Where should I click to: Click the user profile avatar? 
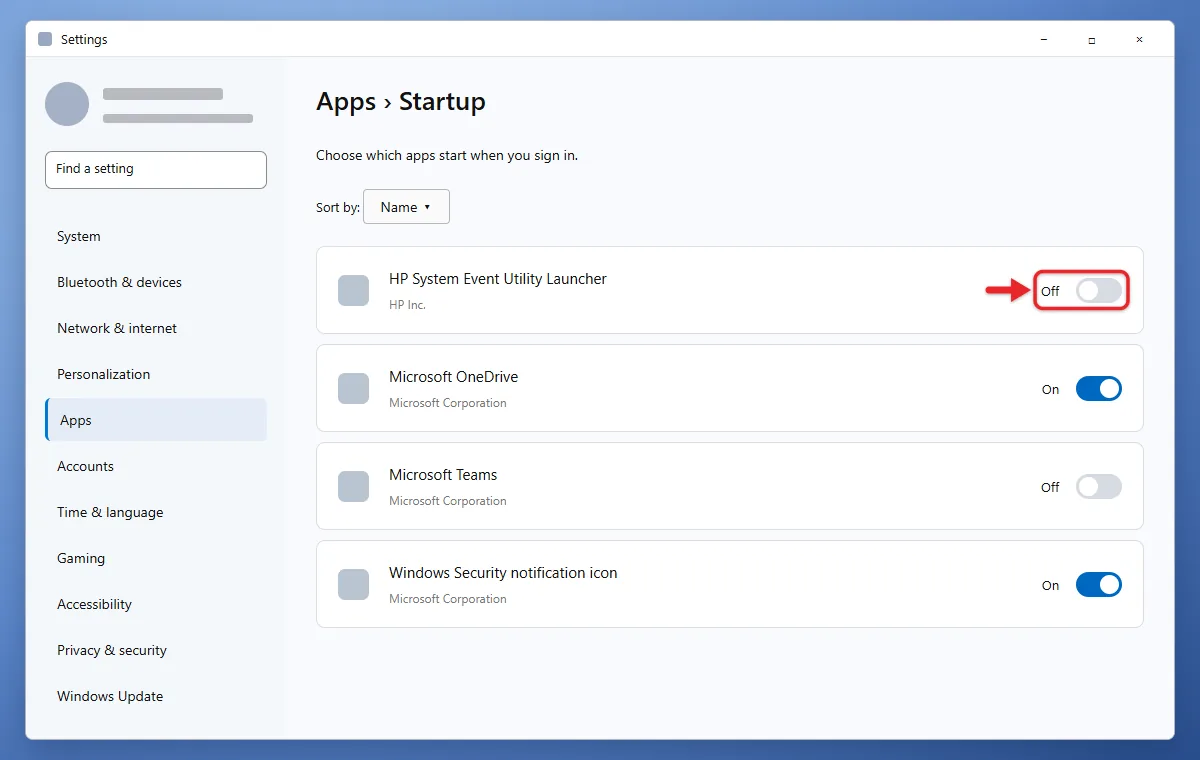67,104
